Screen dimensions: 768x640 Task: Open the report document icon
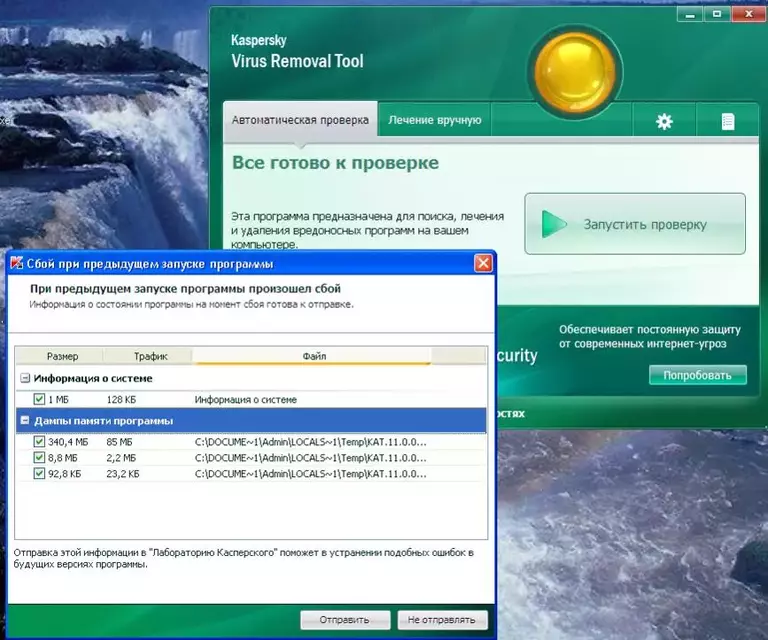tap(728, 121)
